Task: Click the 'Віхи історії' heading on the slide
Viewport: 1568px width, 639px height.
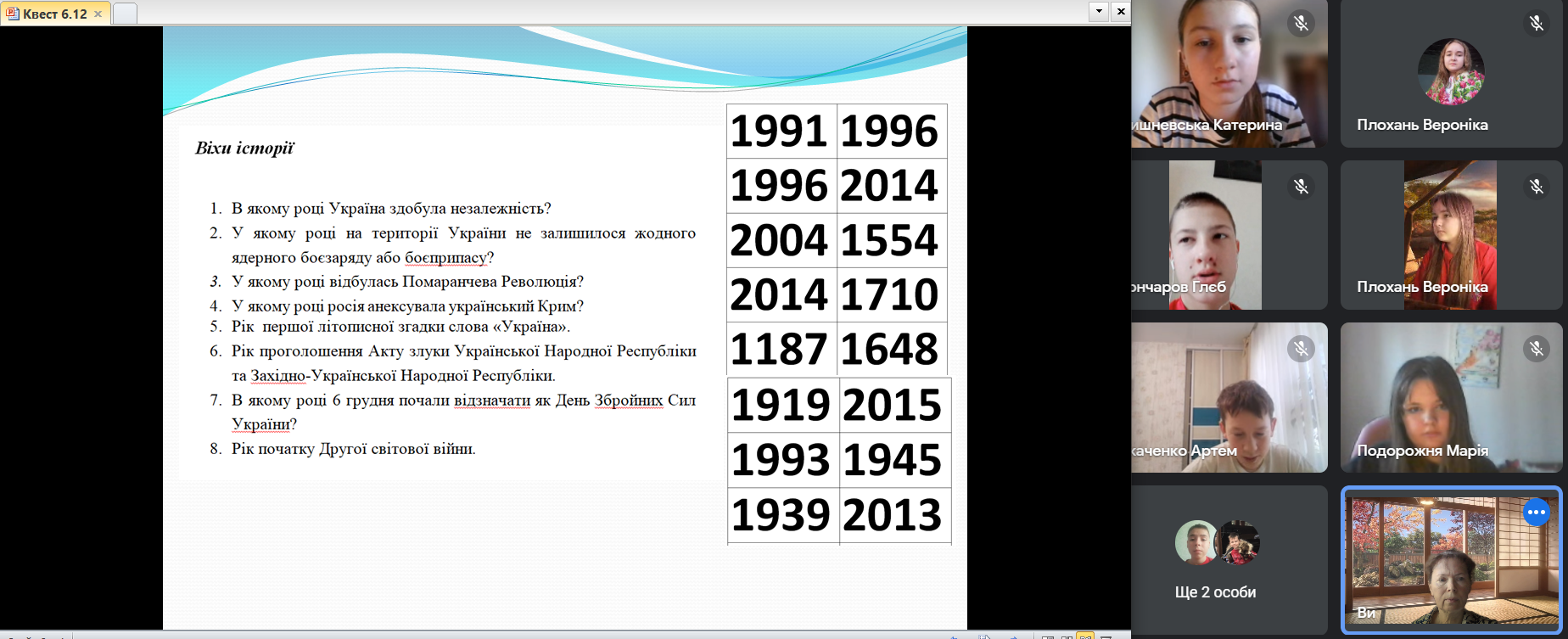Action: (244, 149)
